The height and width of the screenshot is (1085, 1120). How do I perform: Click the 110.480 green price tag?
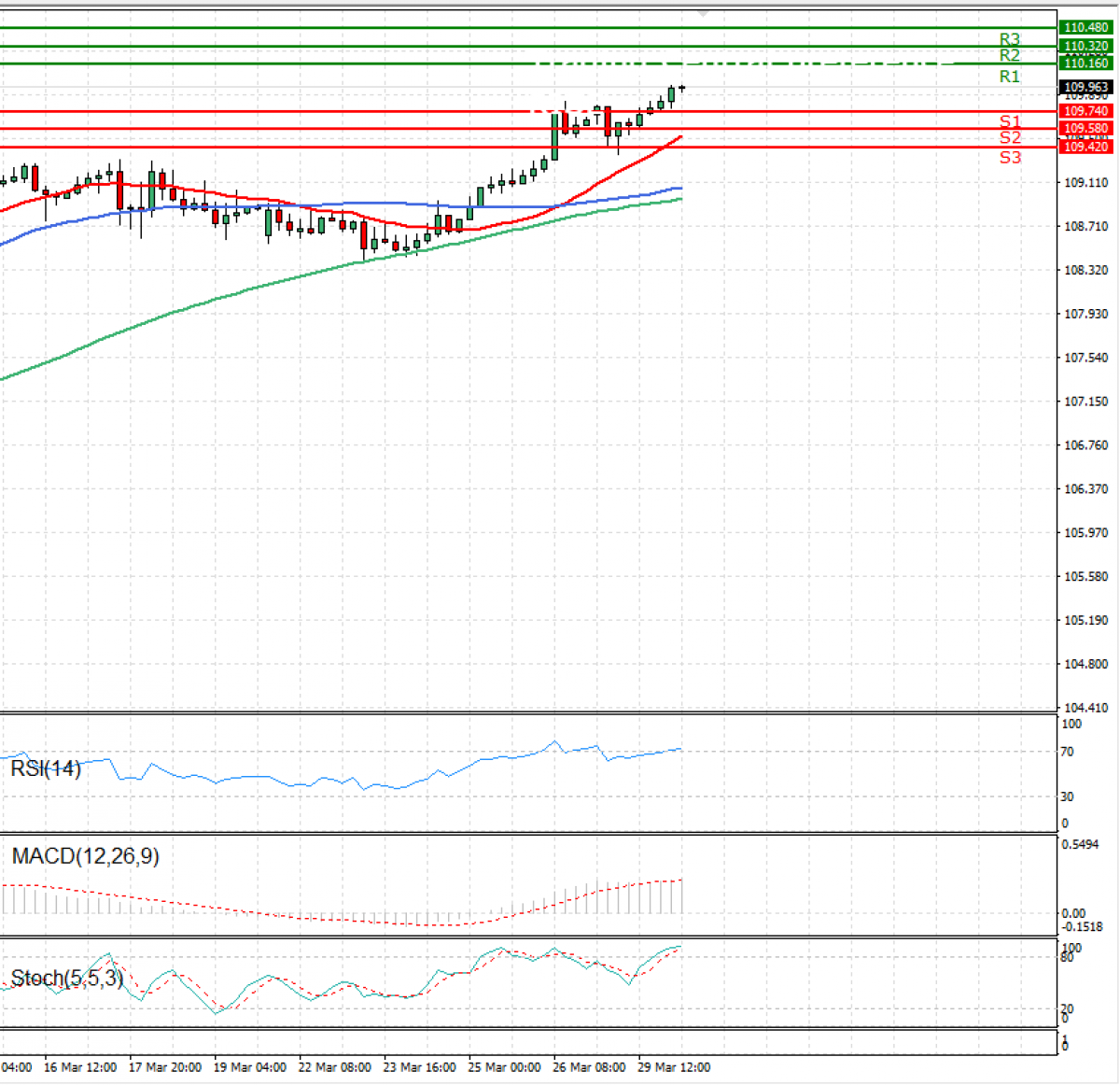(1085, 28)
